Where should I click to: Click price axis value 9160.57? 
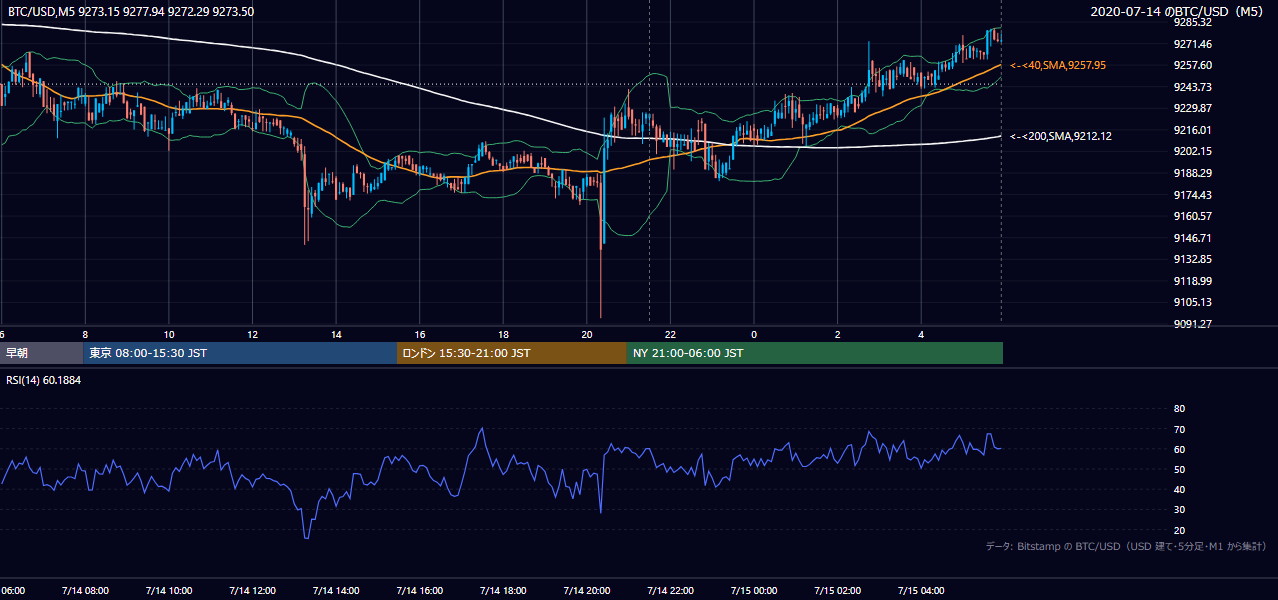click(1193, 216)
